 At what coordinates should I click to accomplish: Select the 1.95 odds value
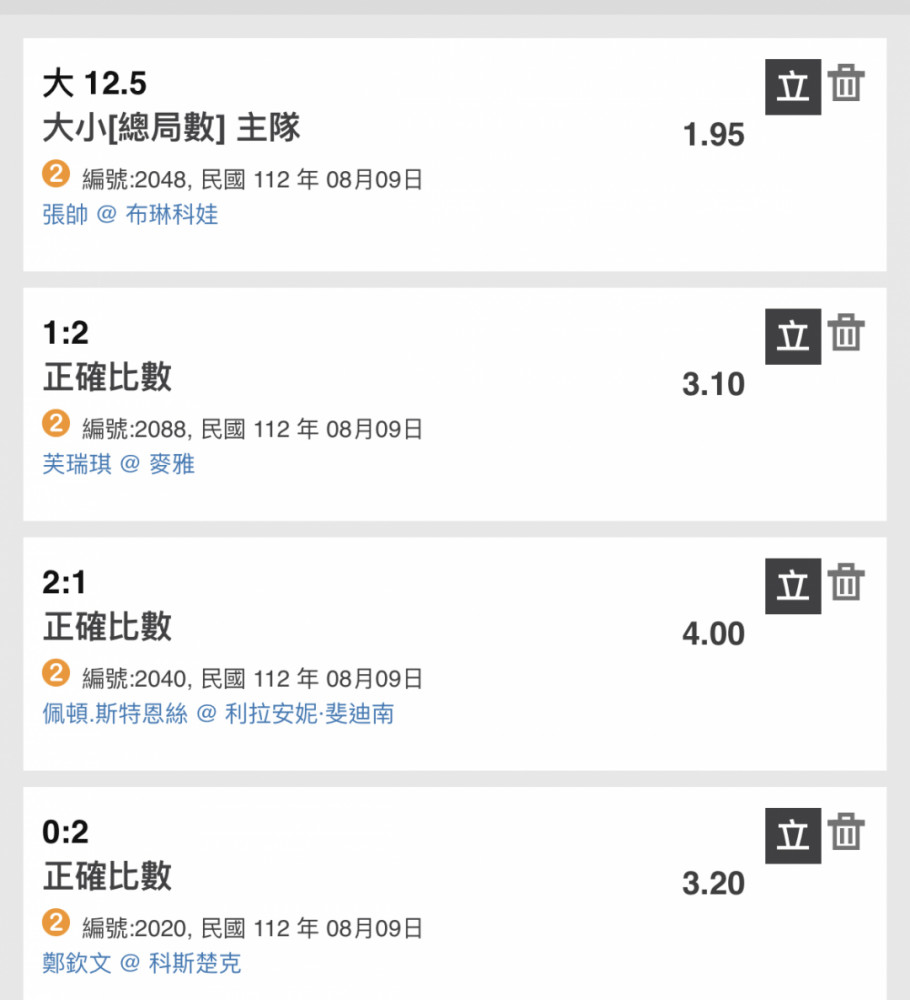click(713, 135)
